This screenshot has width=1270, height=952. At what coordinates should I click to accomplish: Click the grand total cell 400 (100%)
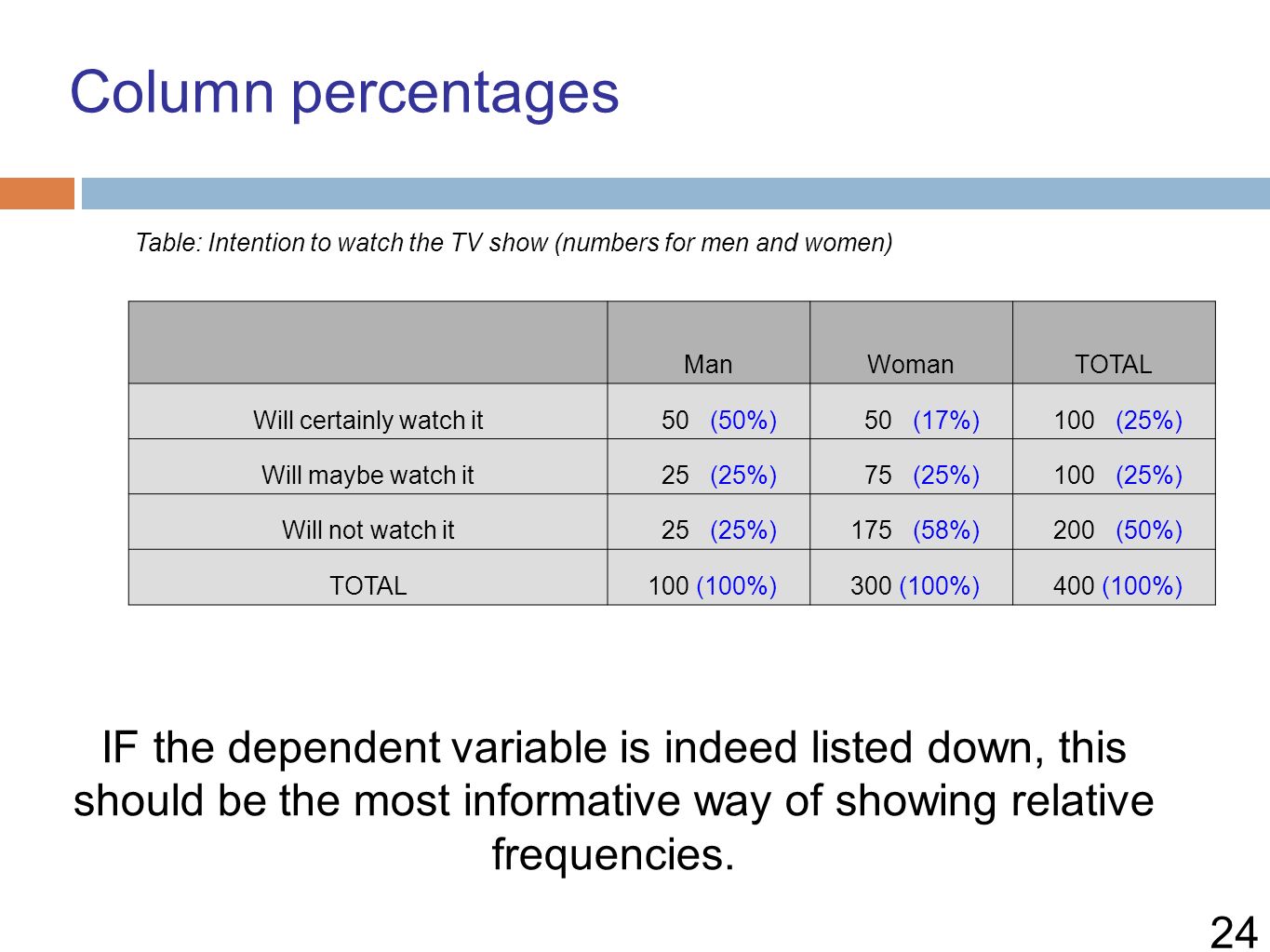coord(1114,577)
